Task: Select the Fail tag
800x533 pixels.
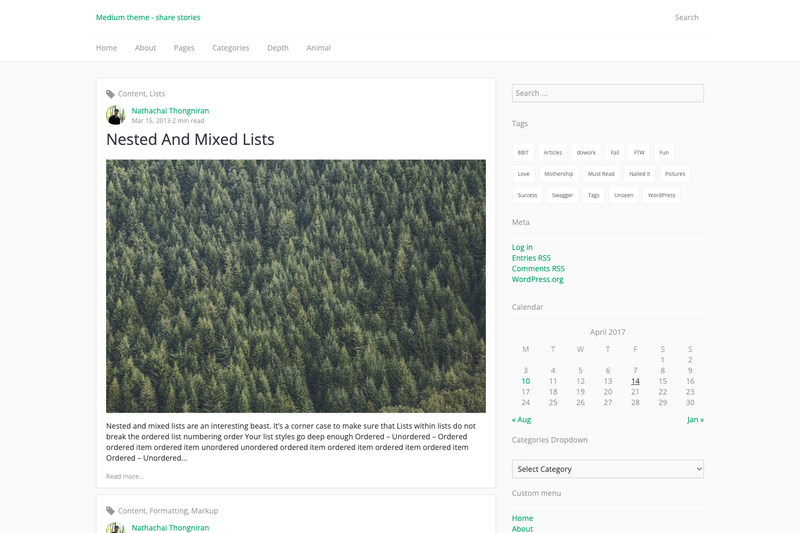Action: tap(615, 153)
